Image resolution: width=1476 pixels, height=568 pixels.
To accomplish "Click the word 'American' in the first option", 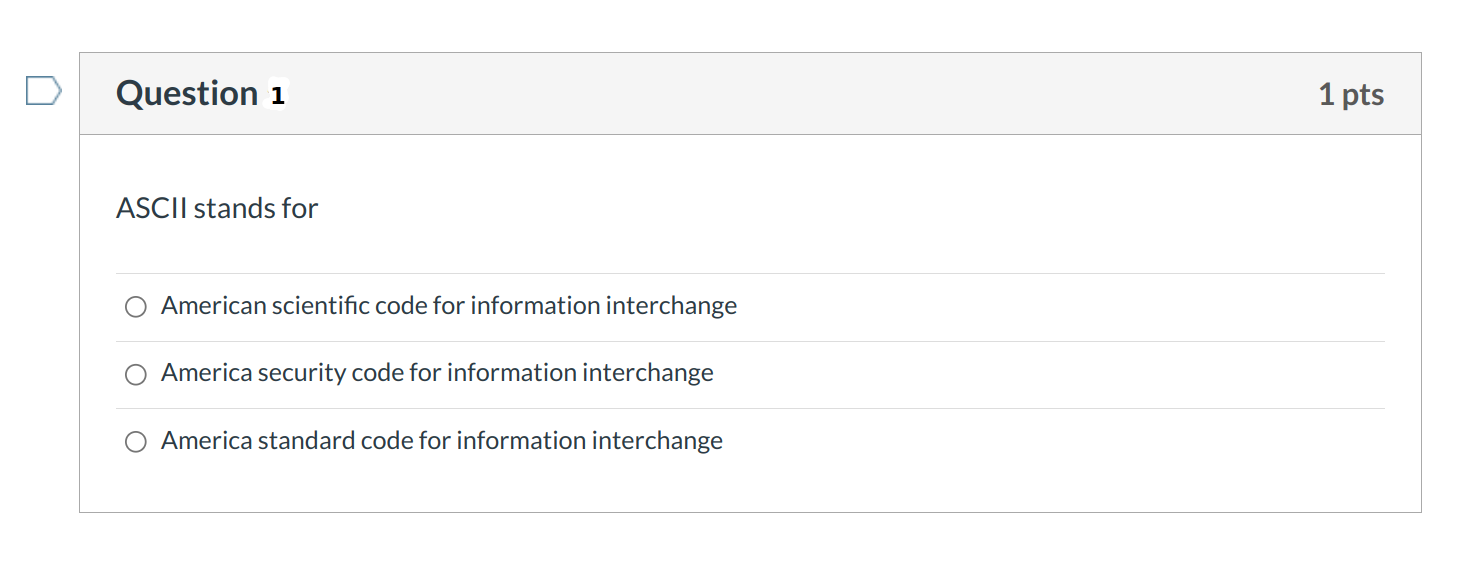I will click(x=213, y=306).
